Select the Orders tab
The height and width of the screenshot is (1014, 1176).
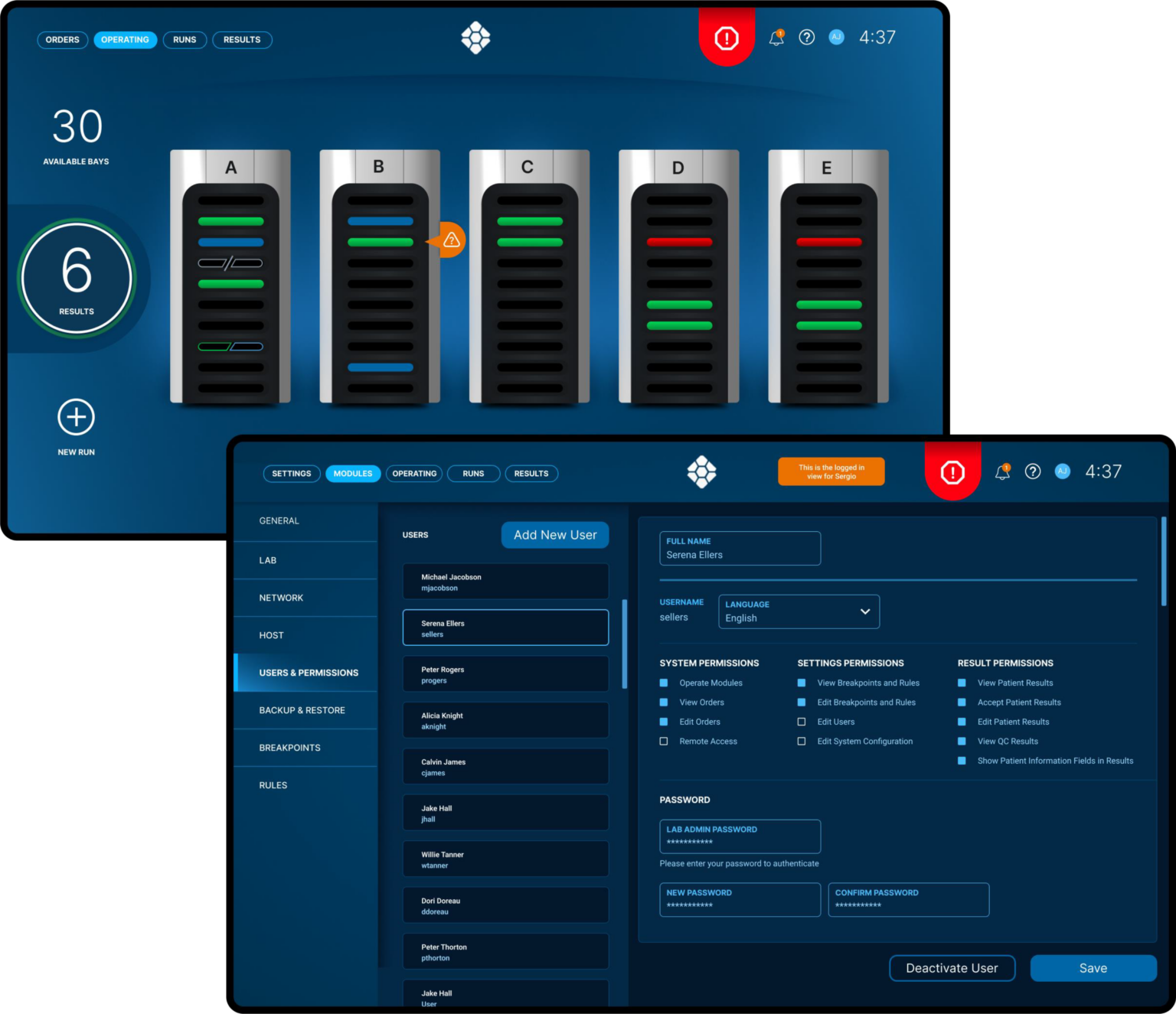pyautogui.click(x=62, y=40)
